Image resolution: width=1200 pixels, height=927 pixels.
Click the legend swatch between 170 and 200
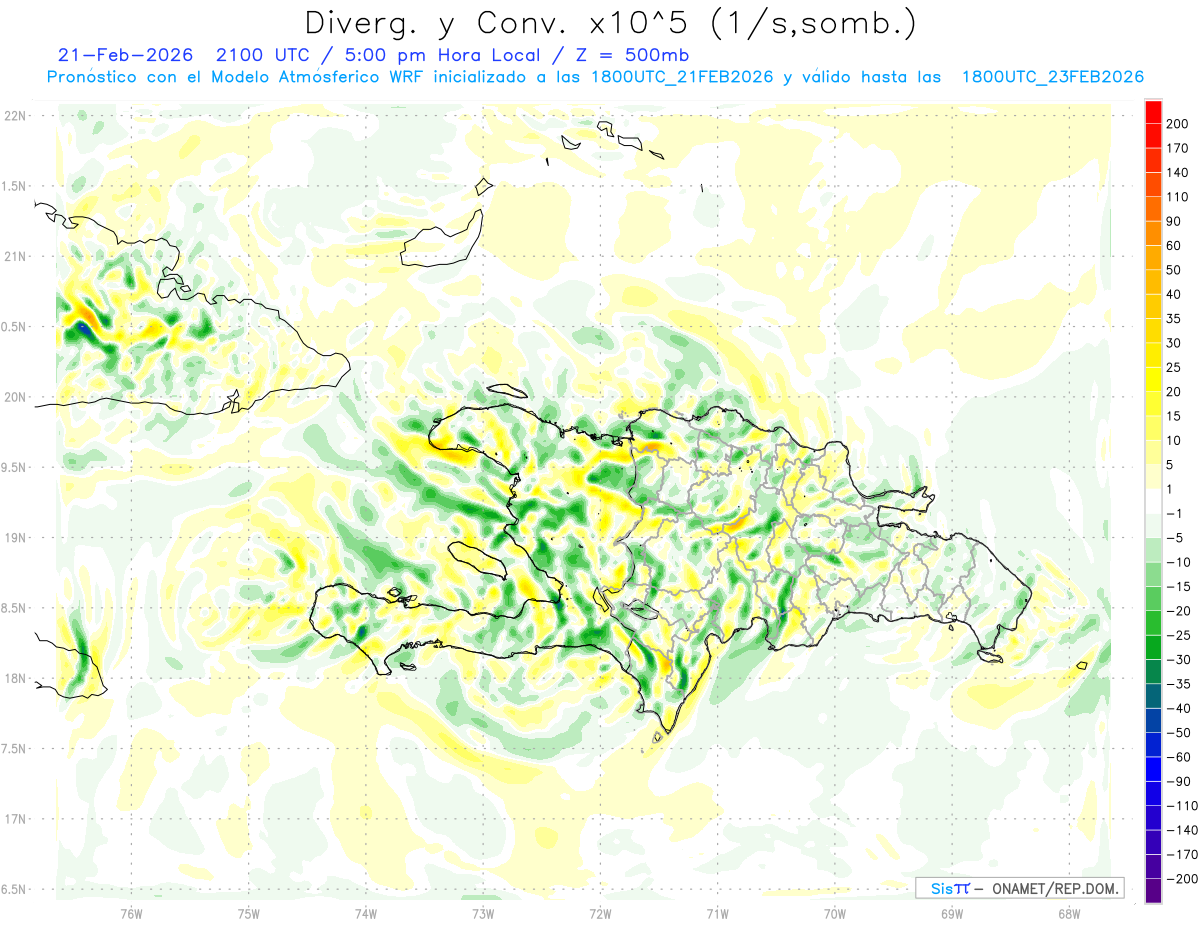[x=1153, y=135]
